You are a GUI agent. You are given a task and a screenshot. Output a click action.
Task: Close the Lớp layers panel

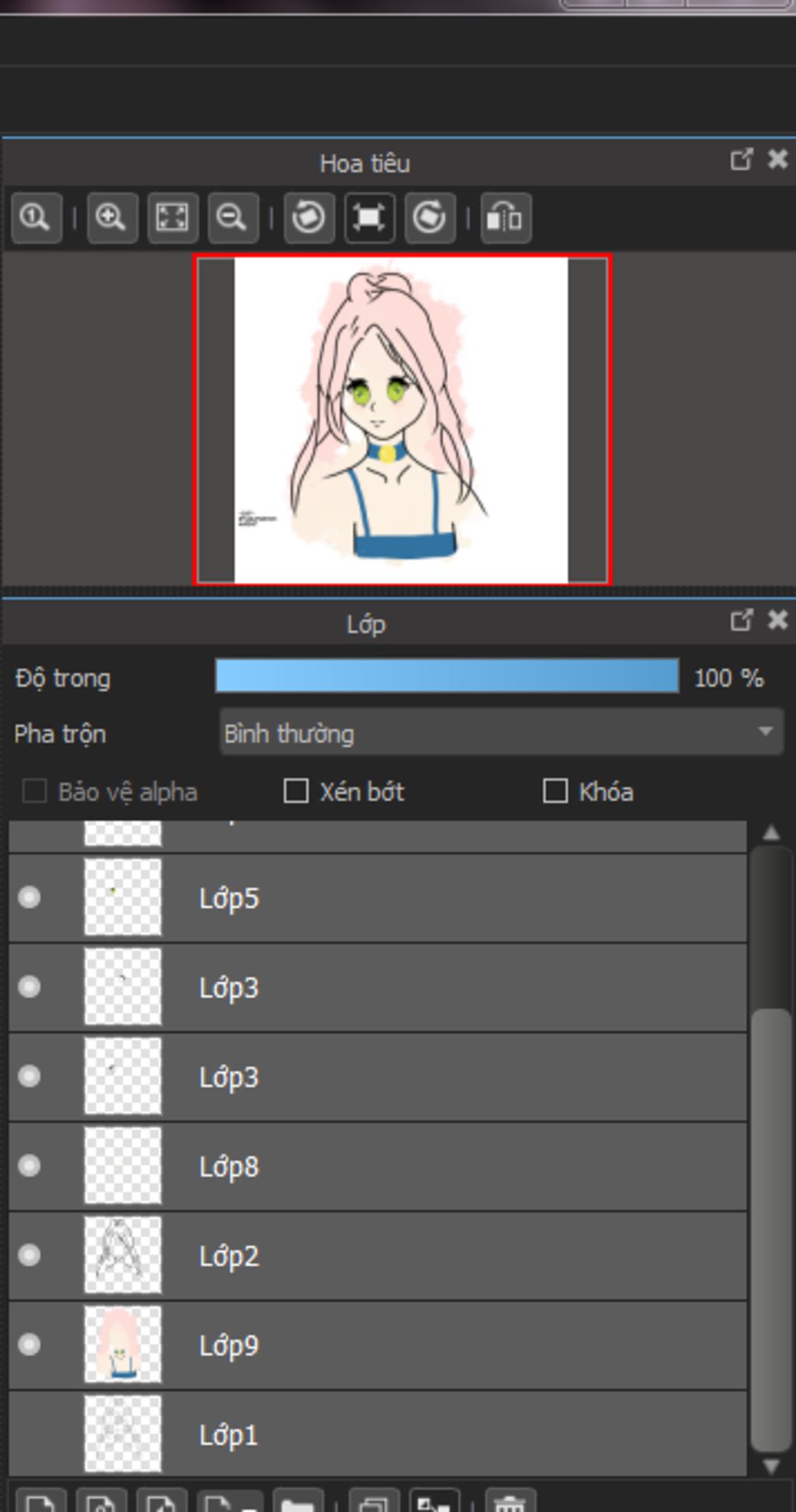pos(778,620)
